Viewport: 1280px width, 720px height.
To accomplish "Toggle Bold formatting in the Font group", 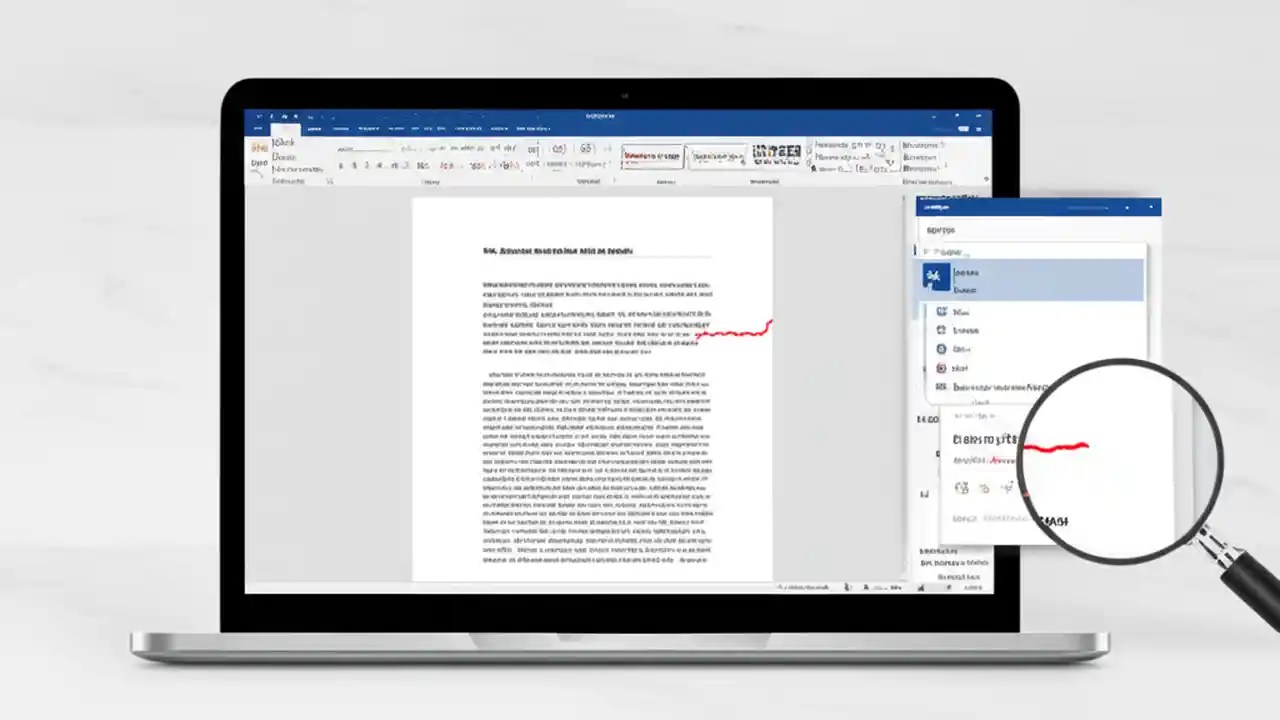I will click(x=340, y=165).
